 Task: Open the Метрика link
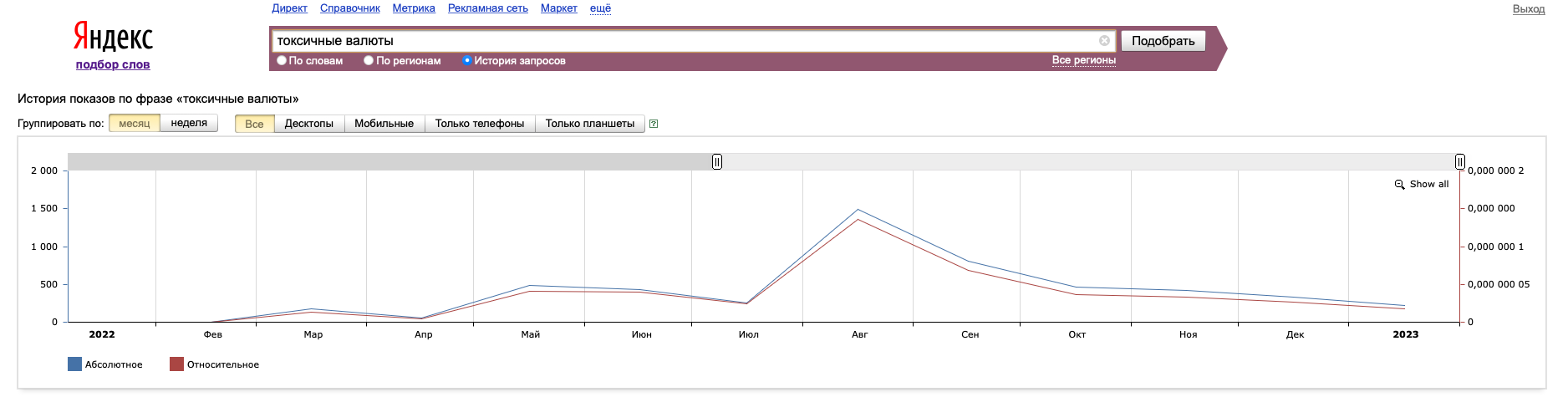pos(414,8)
